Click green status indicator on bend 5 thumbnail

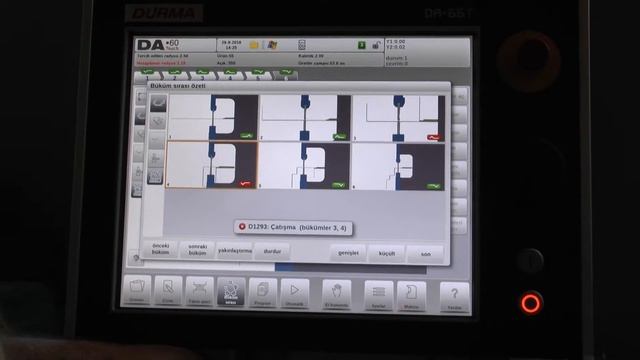coord(339,185)
